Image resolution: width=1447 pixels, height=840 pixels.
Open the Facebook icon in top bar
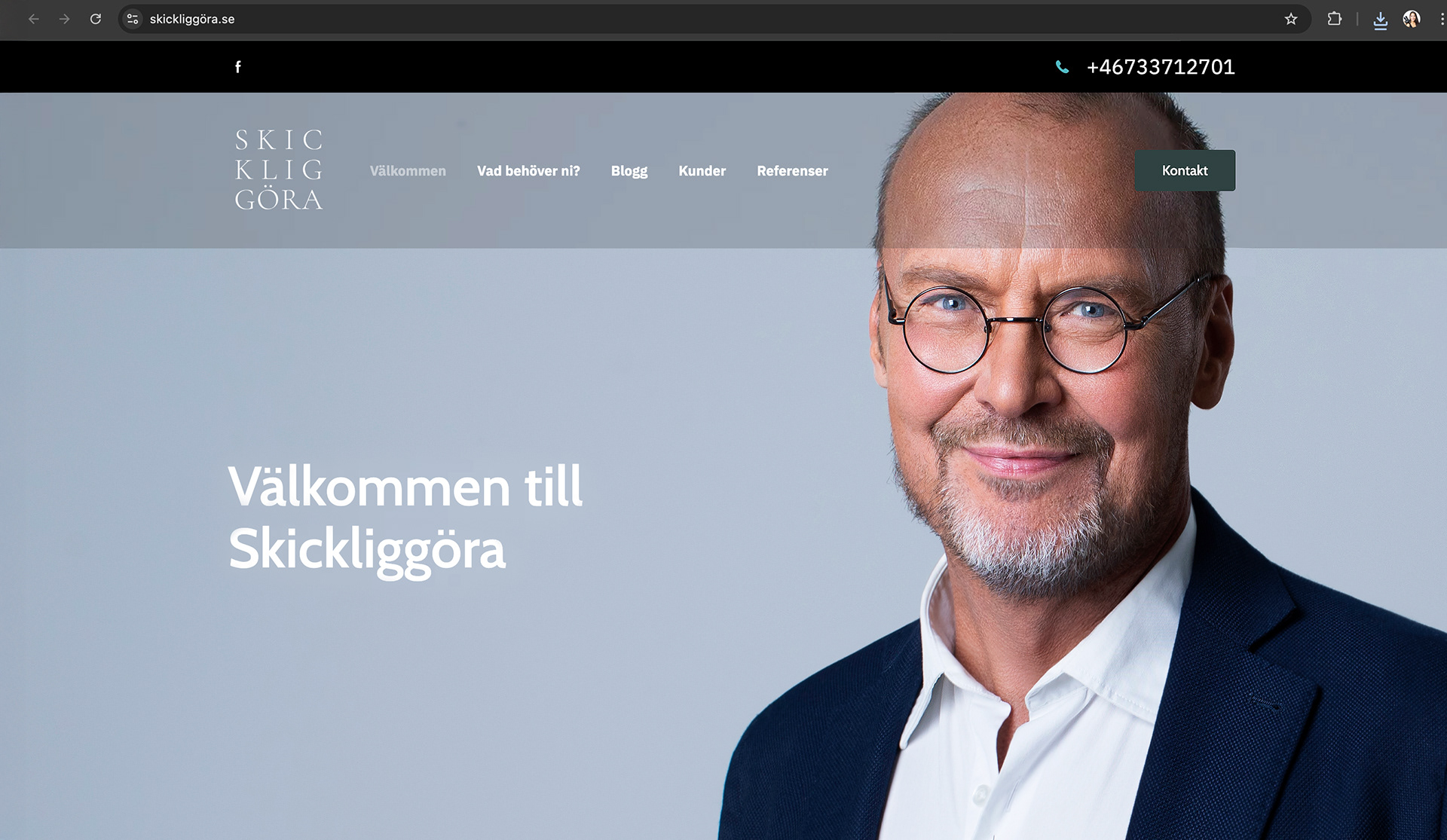click(238, 67)
